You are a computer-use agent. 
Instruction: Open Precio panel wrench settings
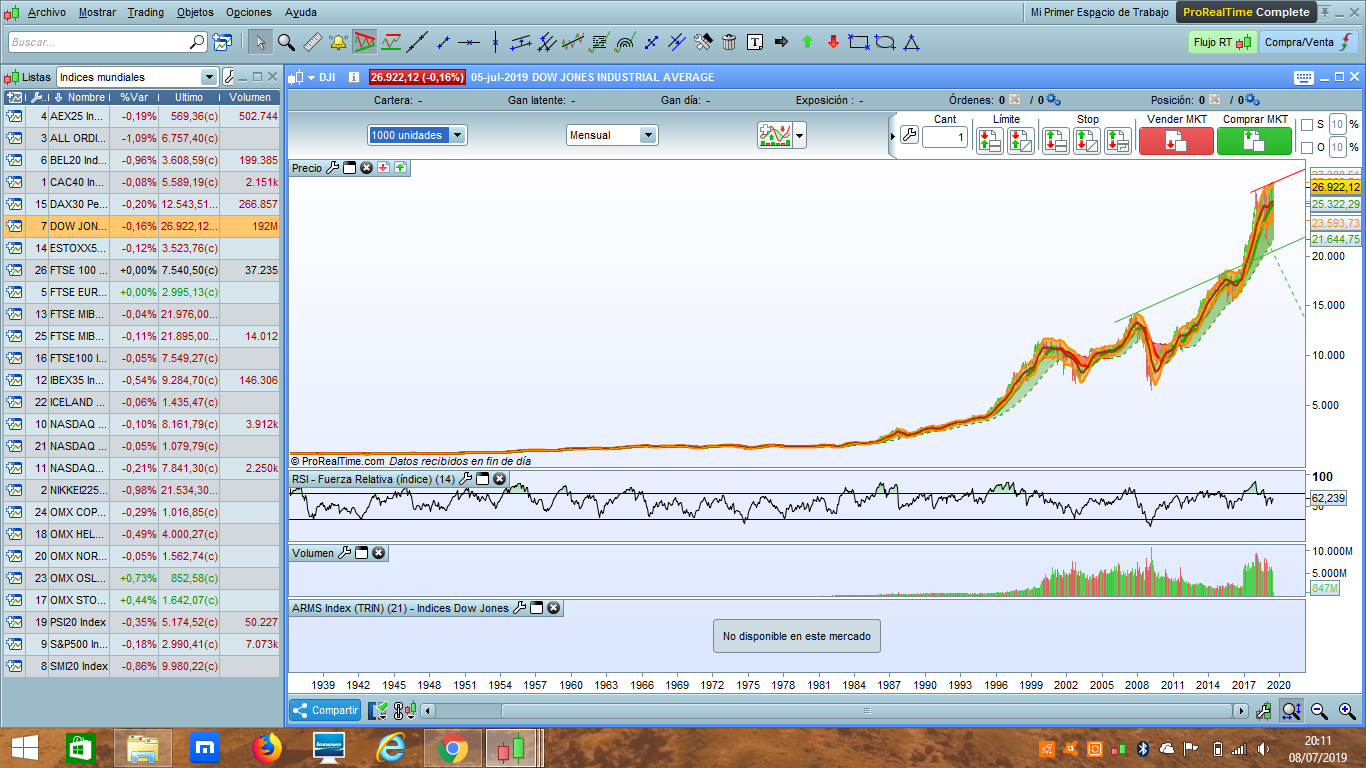click(333, 168)
